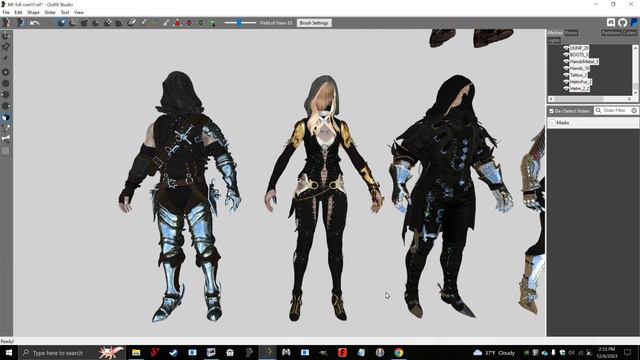
Task: Open the weather widget showing Cloudy
Action: pyautogui.click(x=494, y=353)
